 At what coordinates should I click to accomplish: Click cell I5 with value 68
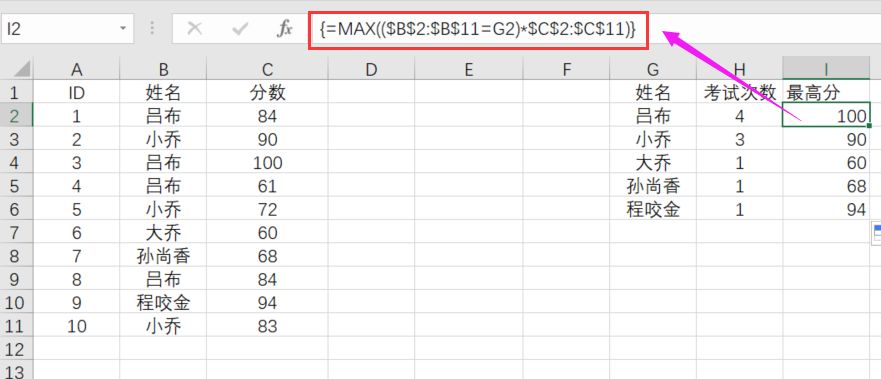pos(826,185)
